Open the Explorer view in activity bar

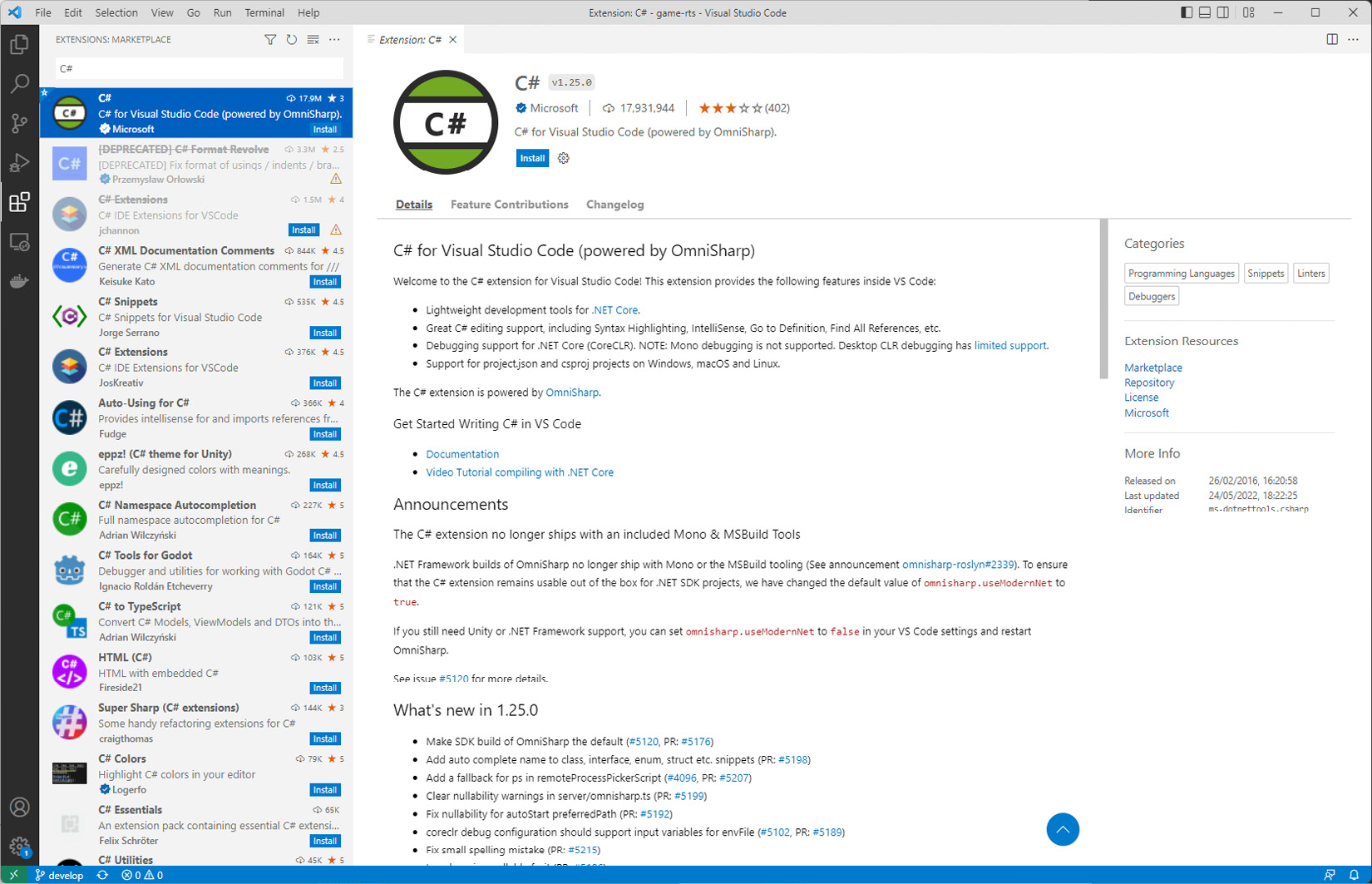19,44
